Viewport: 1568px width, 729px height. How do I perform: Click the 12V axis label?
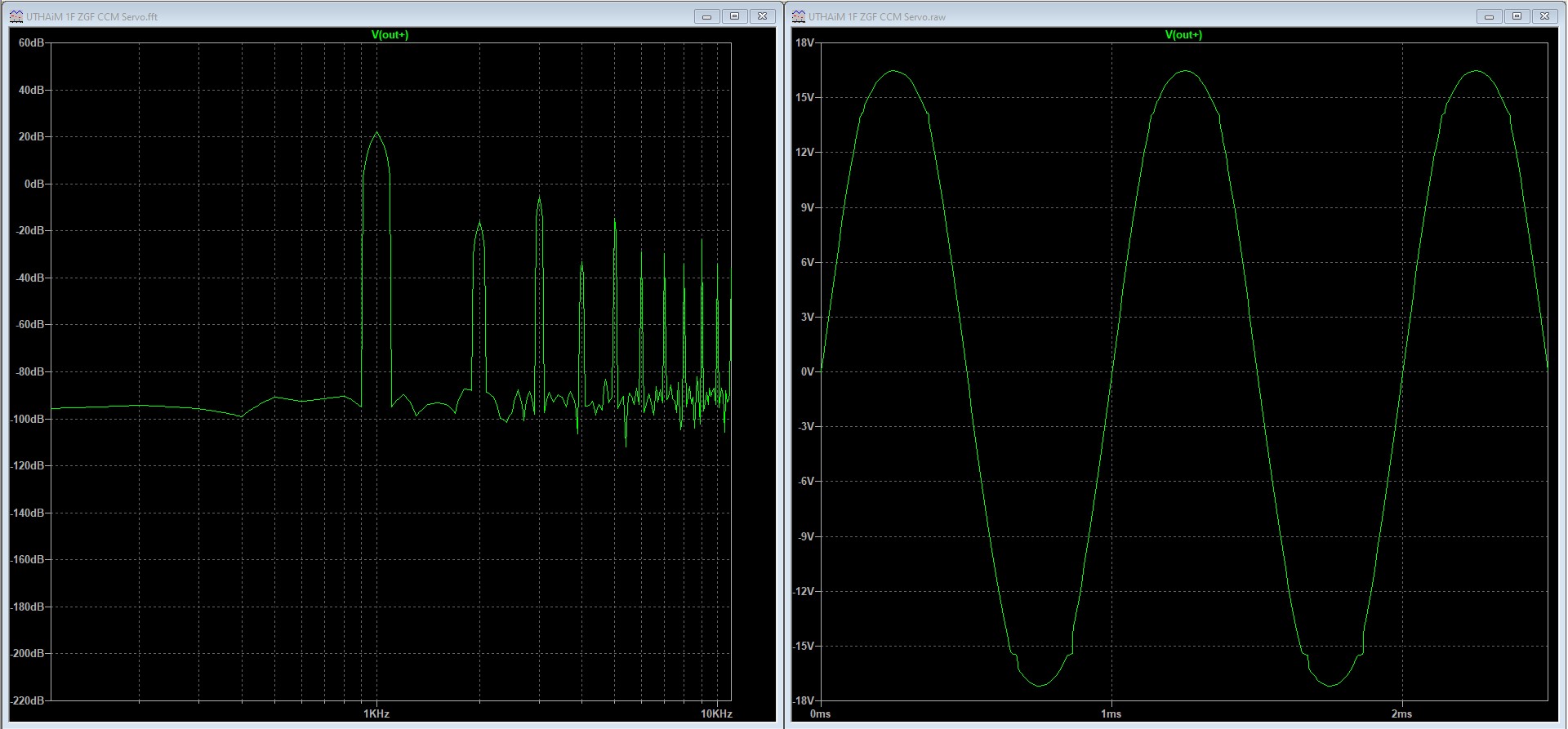pos(804,152)
